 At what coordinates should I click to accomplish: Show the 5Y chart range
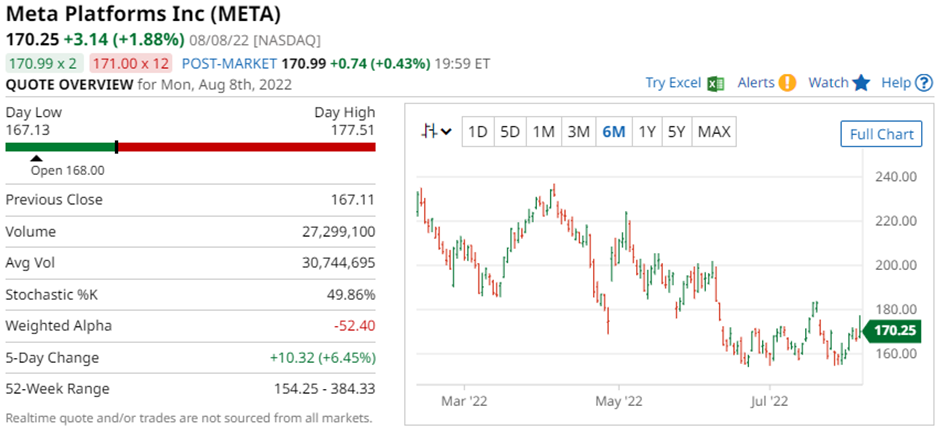click(x=677, y=132)
